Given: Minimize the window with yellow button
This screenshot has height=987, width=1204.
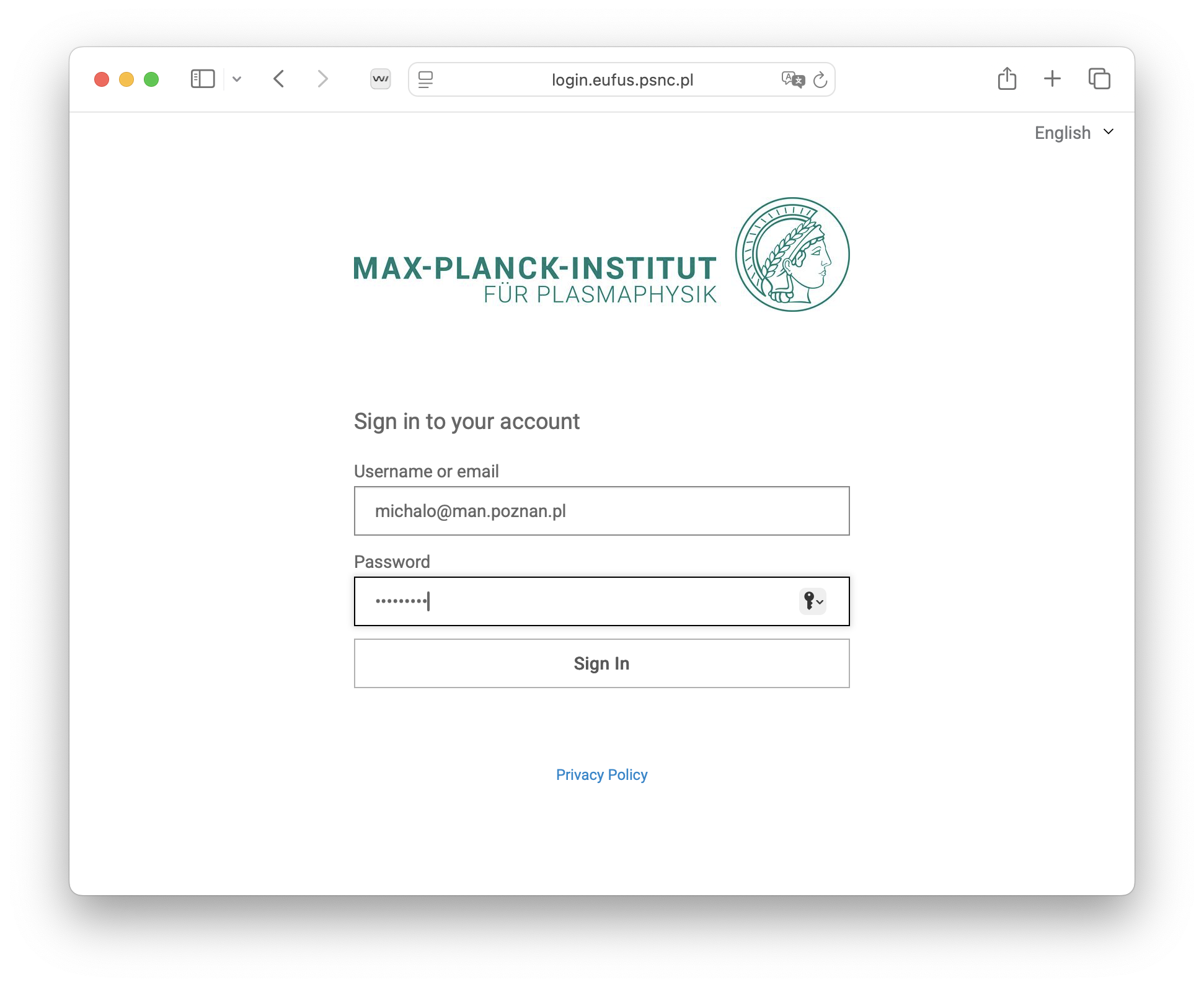Looking at the screenshot, I should tap(126, 79).
